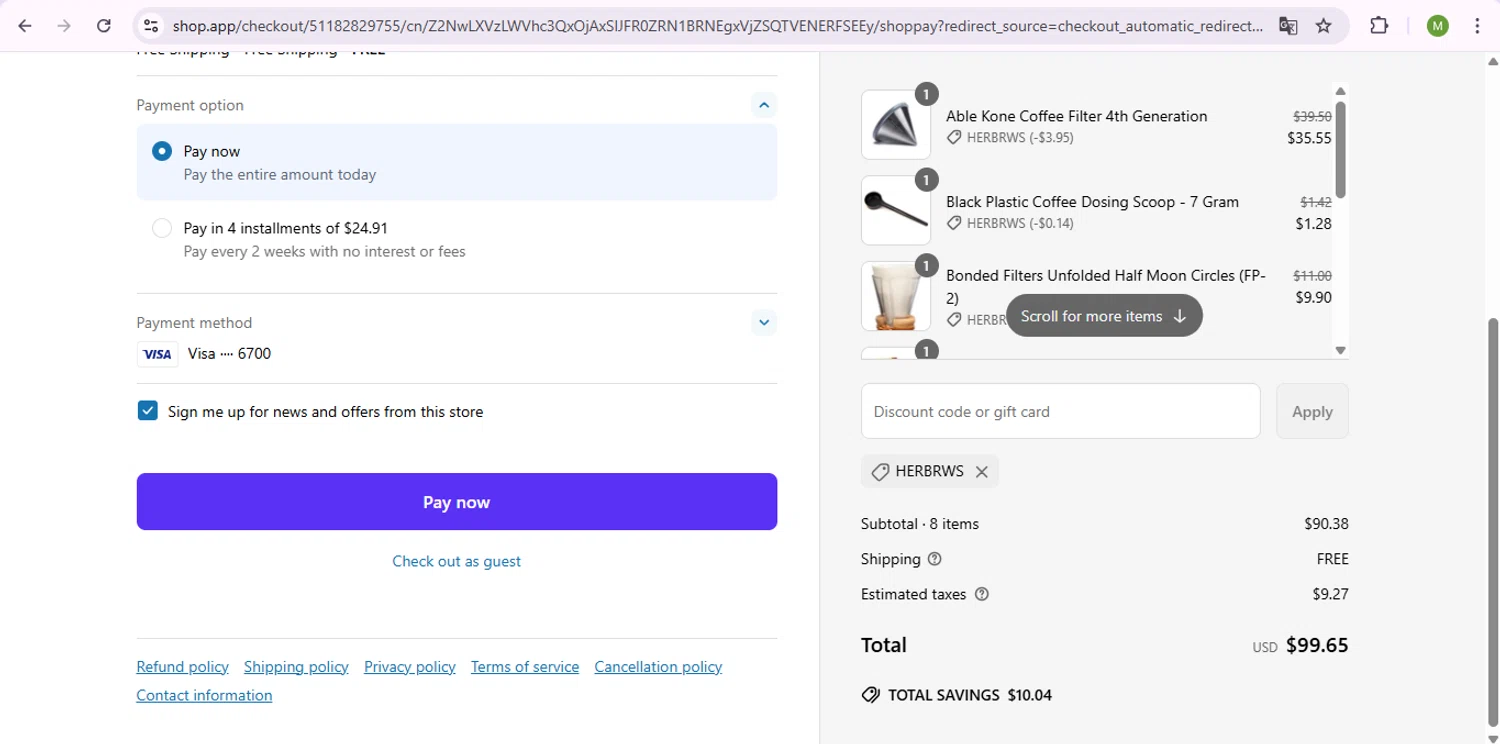Click the $90.38 subtotal value
Screen dimensions: 1500x744
pos(1326,524)
